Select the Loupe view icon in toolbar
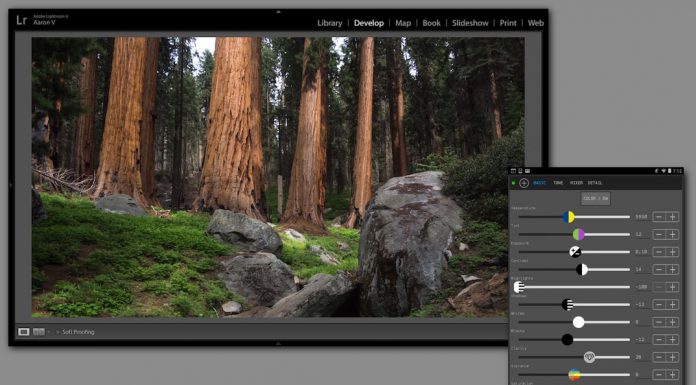The image size is (696, 385). [x=24, y=332]
